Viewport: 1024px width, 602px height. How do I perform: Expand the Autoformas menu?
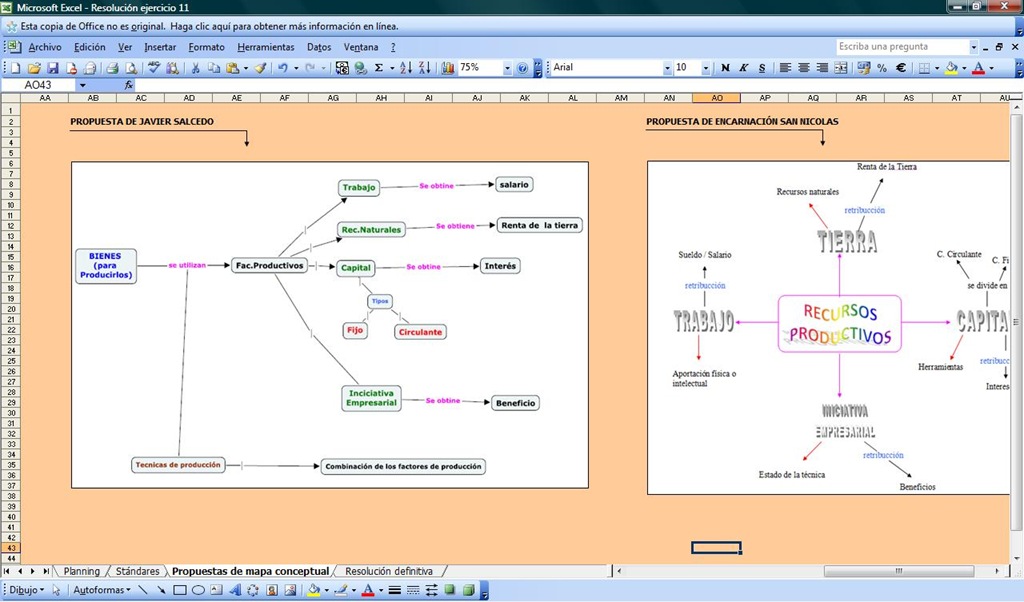pyautogui.click(x=102, y=590)
